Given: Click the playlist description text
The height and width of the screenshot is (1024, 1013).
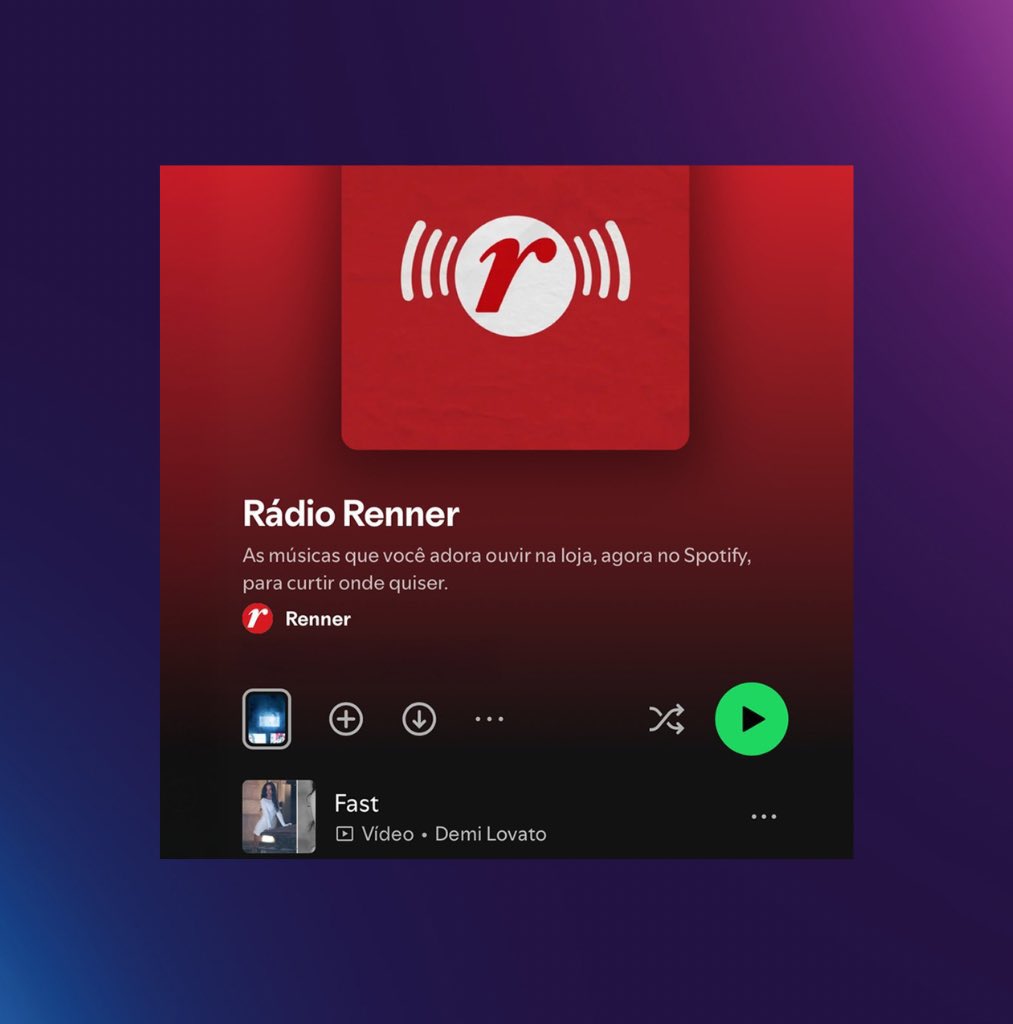Looking at the screenshot, I should pos(496,569).
